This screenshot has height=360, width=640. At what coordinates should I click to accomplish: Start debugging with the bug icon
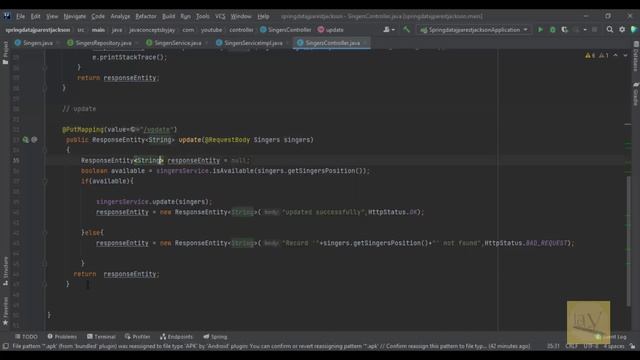[552, 29]
